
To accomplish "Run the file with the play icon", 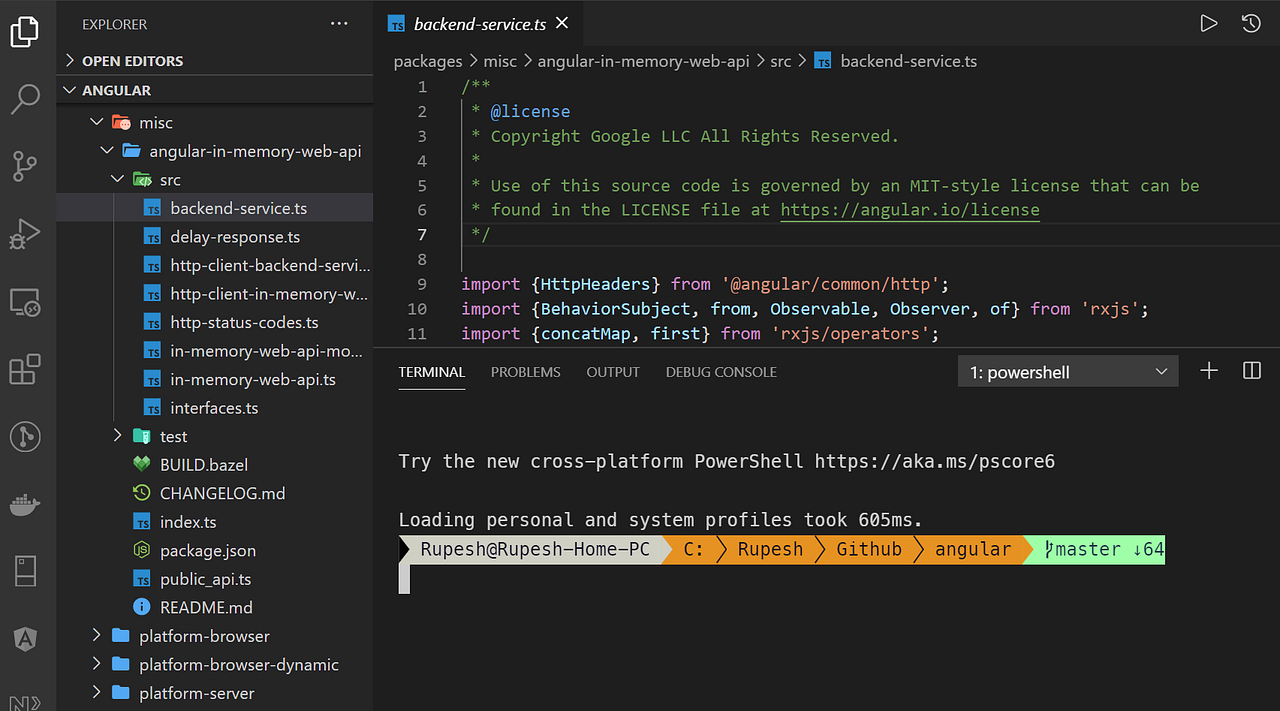I will tap(1209, 24).
